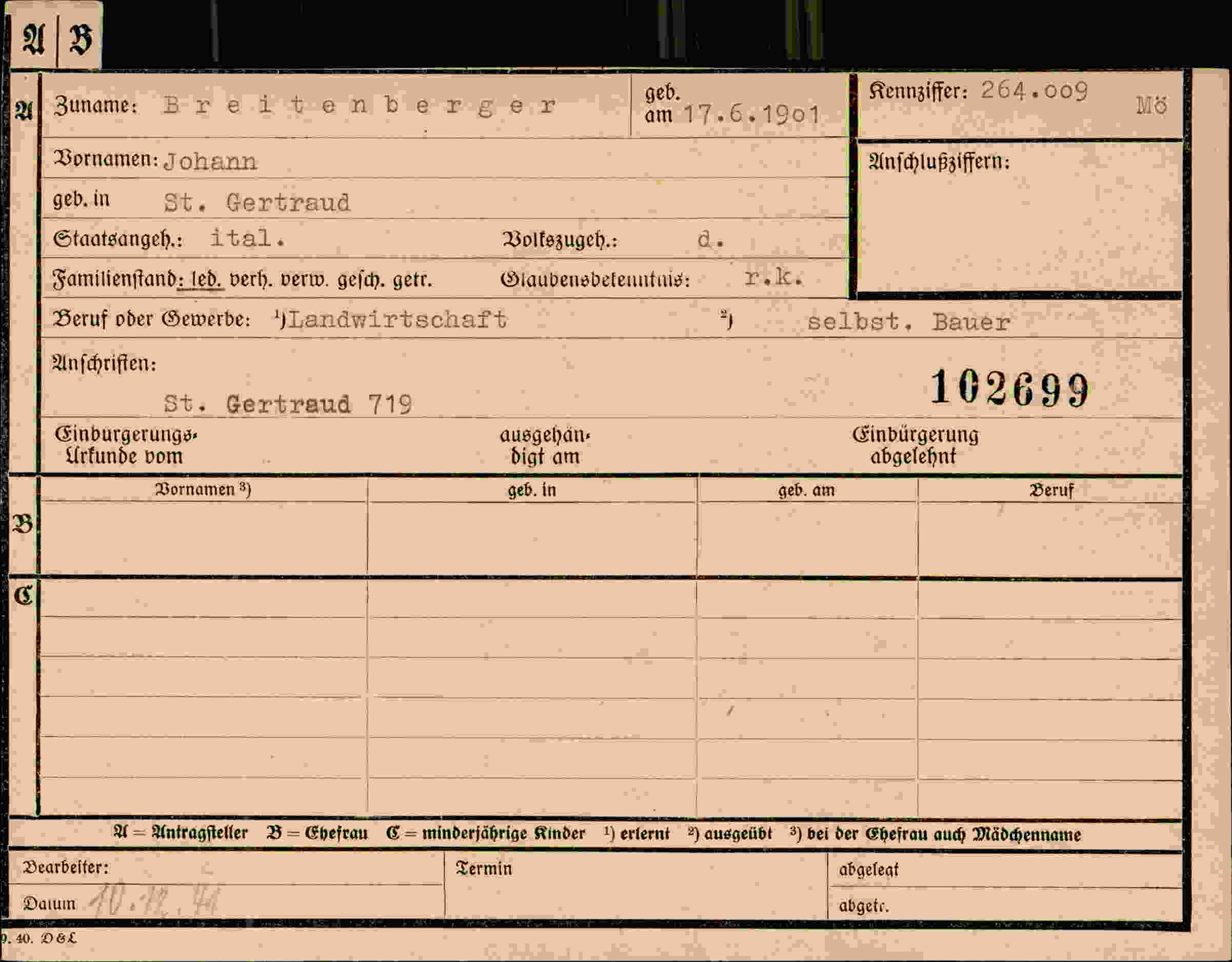Image resolution: width=1232 pixels, height=962 pixels.
Task: Click the 'abgetr.' label
Action: click(864, 906)
